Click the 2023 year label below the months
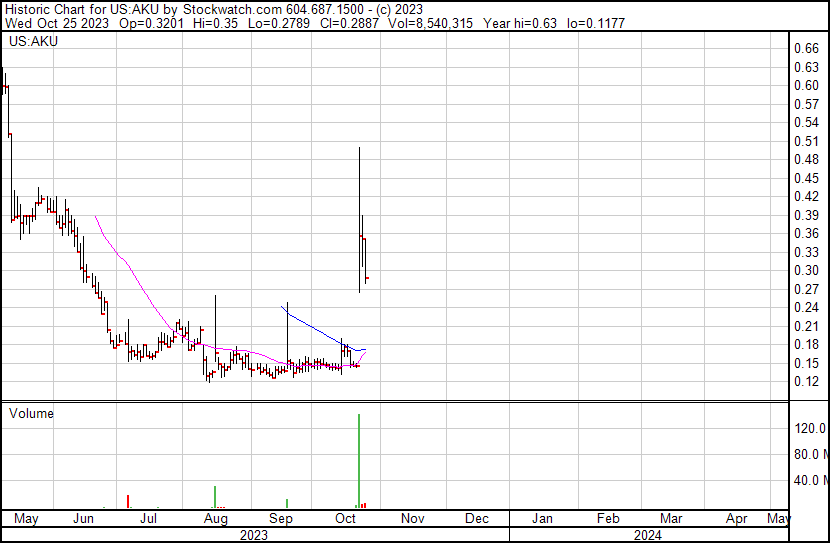The height and width of the screenshot is (543, 830). pyautogui.click(x=255, y=535)
